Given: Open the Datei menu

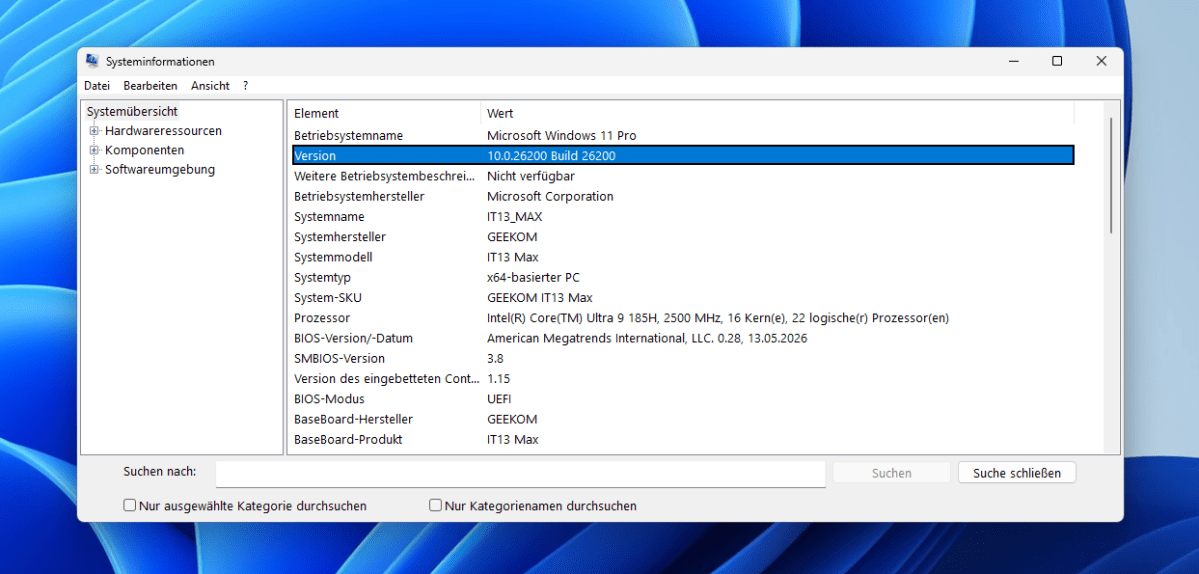Looking at the screenshot, I should [97, 86].
